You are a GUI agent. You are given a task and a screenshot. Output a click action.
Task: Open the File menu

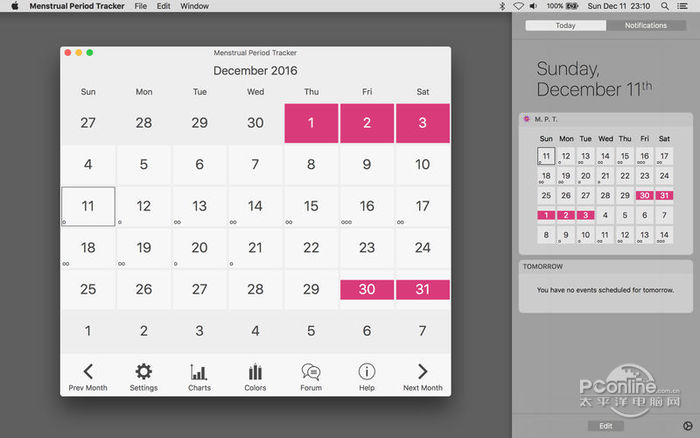tap(141, 6)
